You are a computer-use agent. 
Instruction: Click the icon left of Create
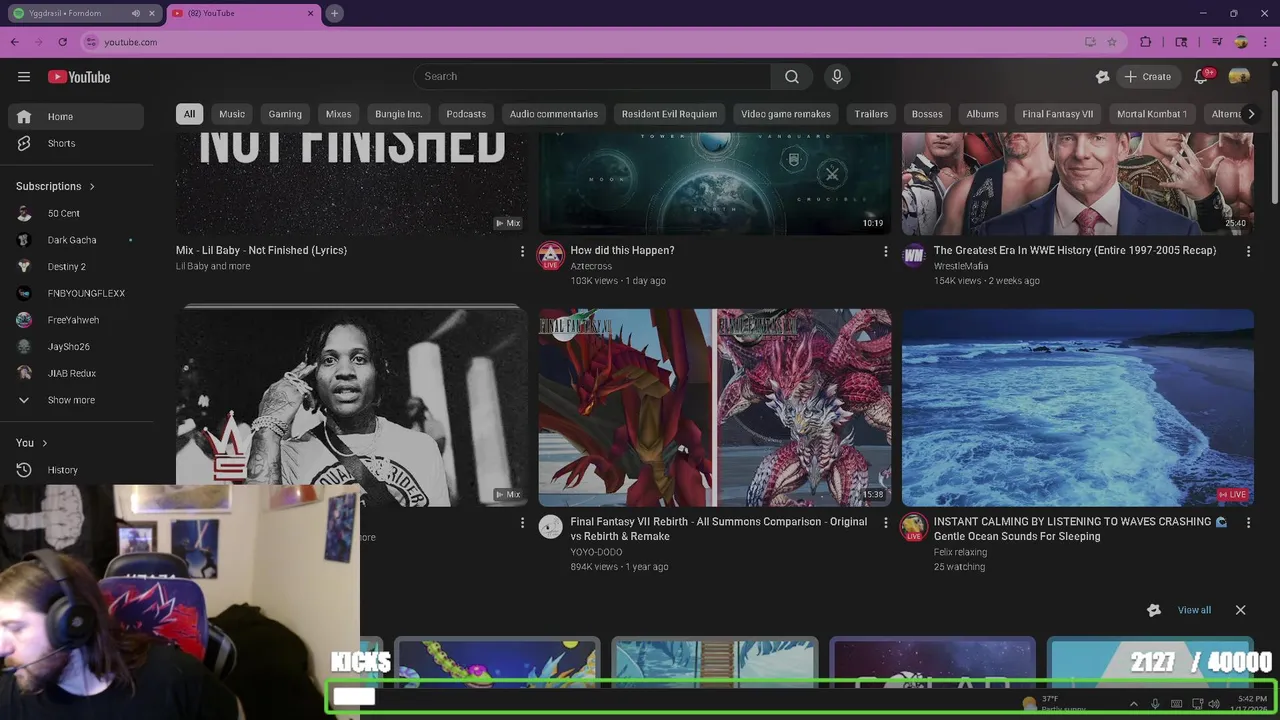pyautogui.click(x=1102, y=76)
